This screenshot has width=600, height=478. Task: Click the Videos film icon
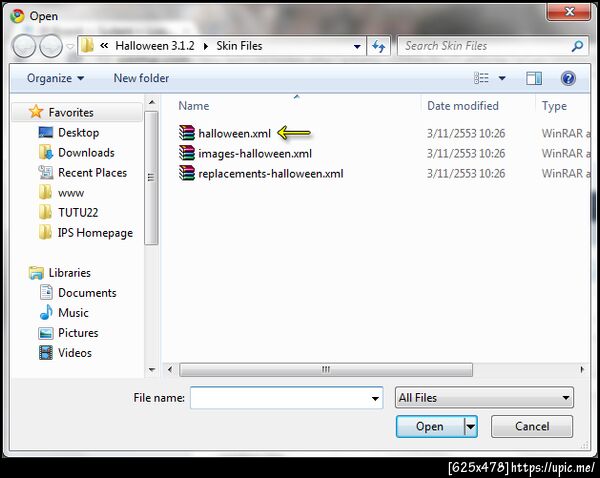46,352
